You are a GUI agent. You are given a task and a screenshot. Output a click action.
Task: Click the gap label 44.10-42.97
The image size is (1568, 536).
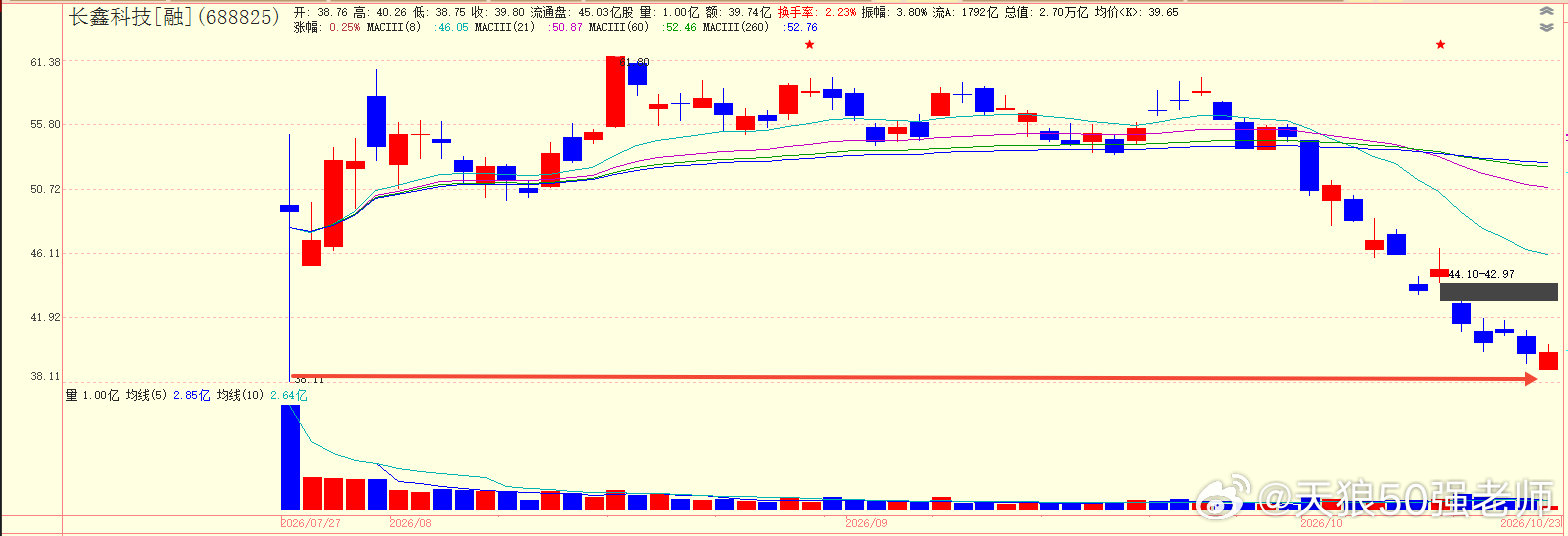point(1481,274)
